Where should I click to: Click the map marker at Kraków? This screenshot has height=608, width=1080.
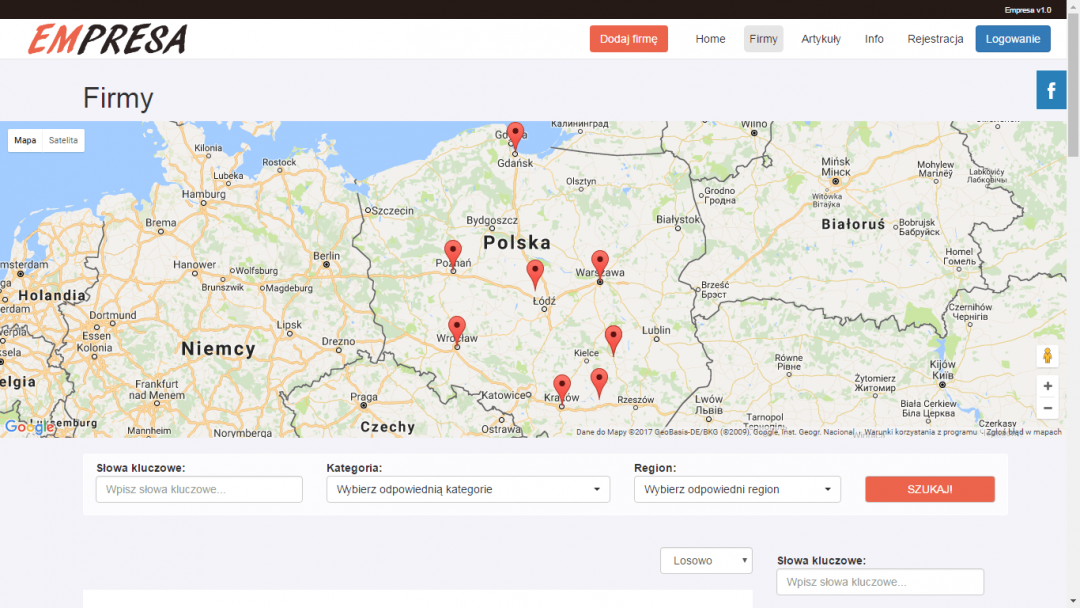[562, 387]
